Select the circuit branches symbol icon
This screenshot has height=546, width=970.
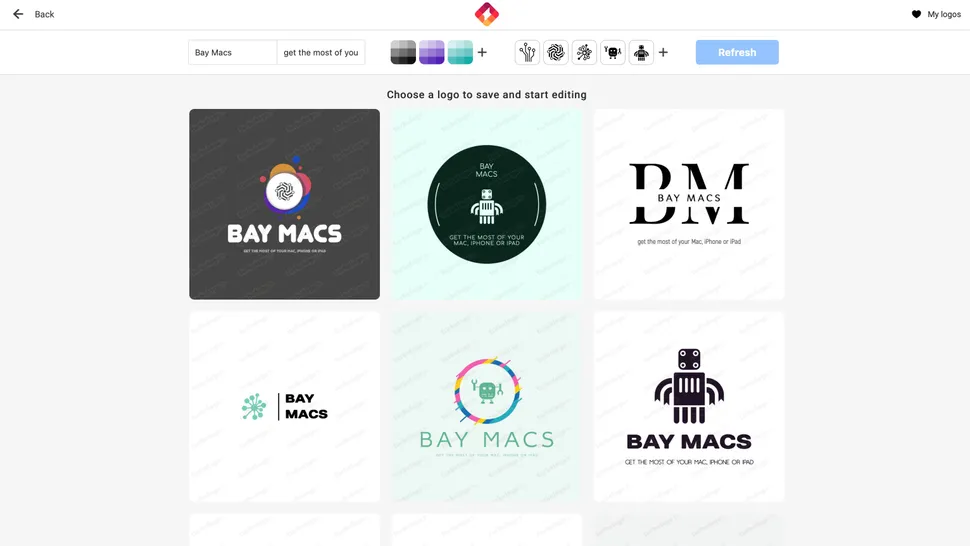coord(527,52)
